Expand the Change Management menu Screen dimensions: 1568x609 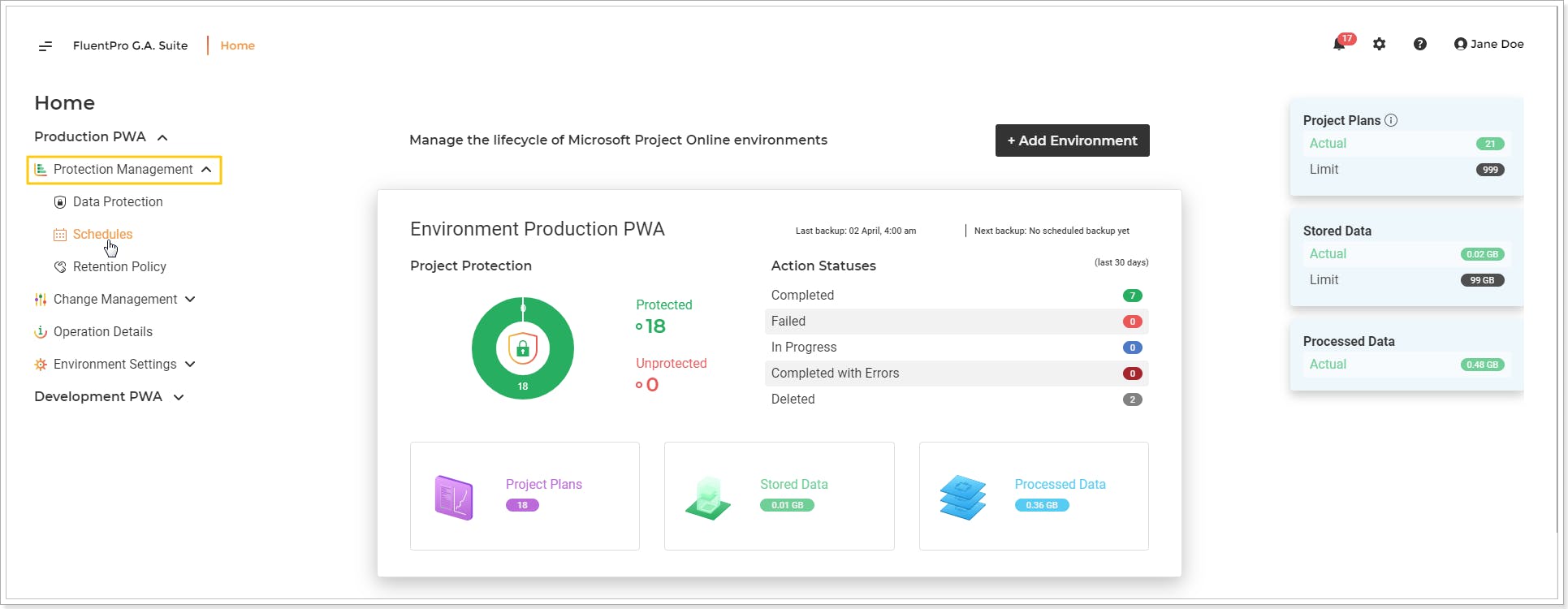click(190, 300)
